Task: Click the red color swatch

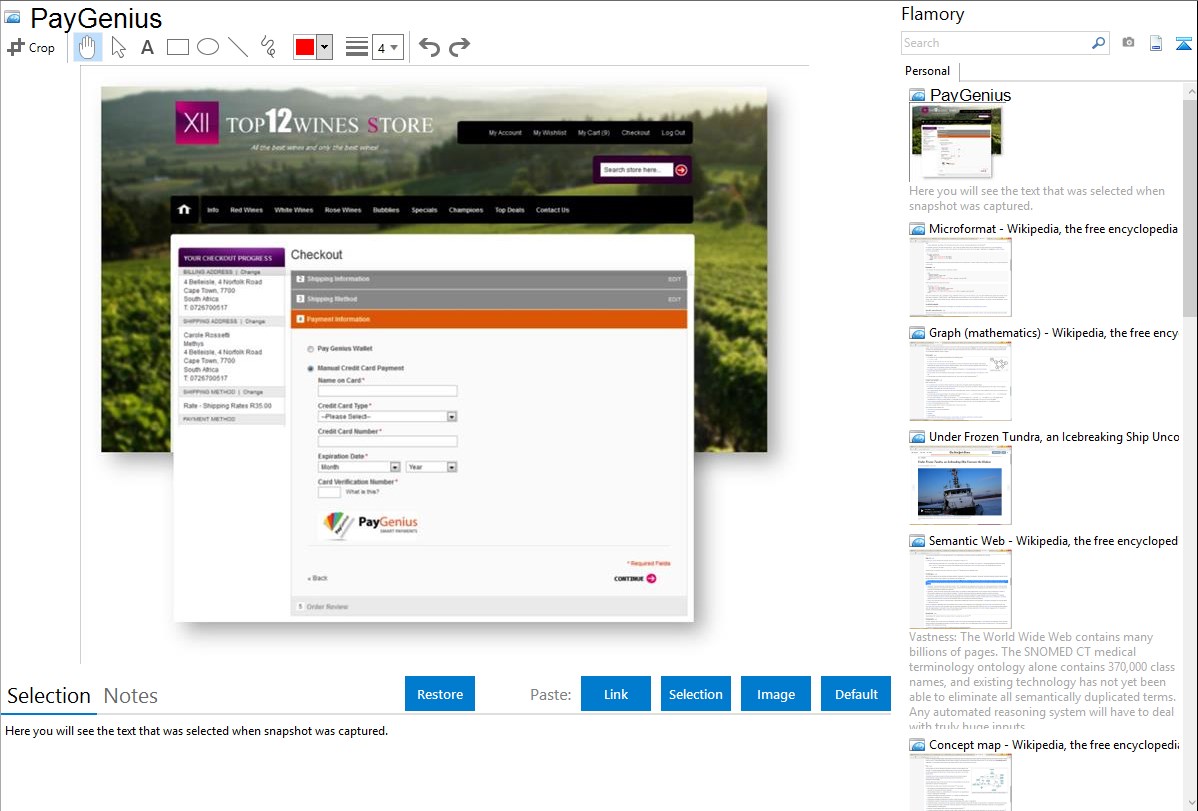Action: coord(305,47)
